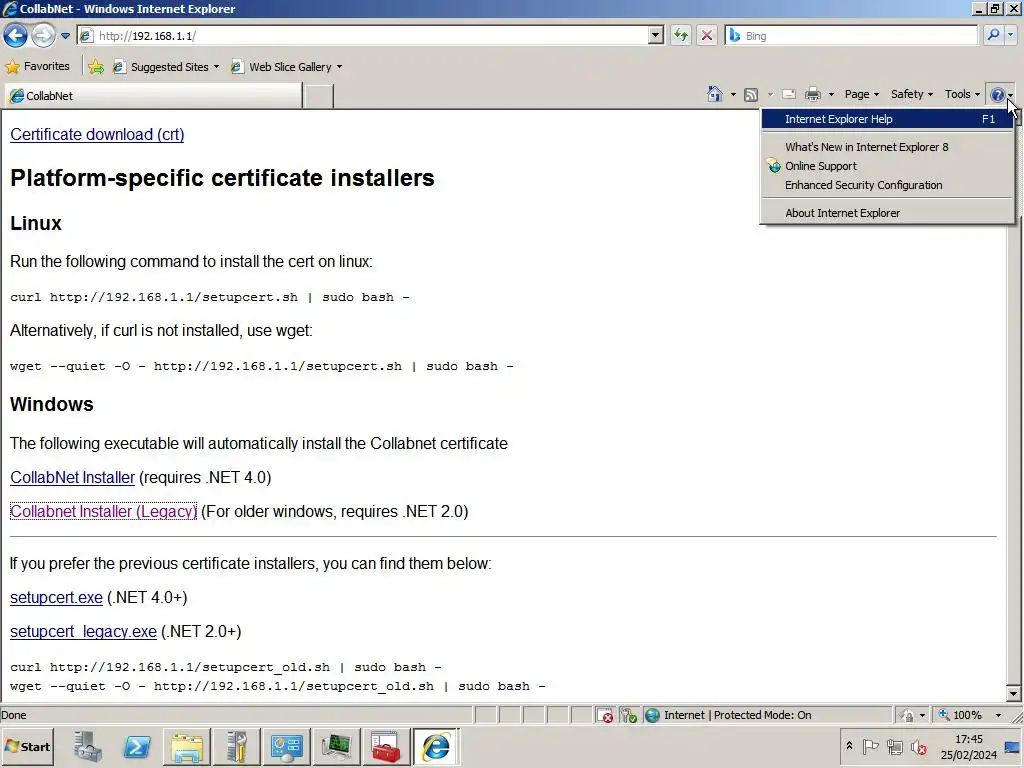The image size is (1024, 768).
Task: Click the Manage Add-ons status icon
Action: coord(629,715)
